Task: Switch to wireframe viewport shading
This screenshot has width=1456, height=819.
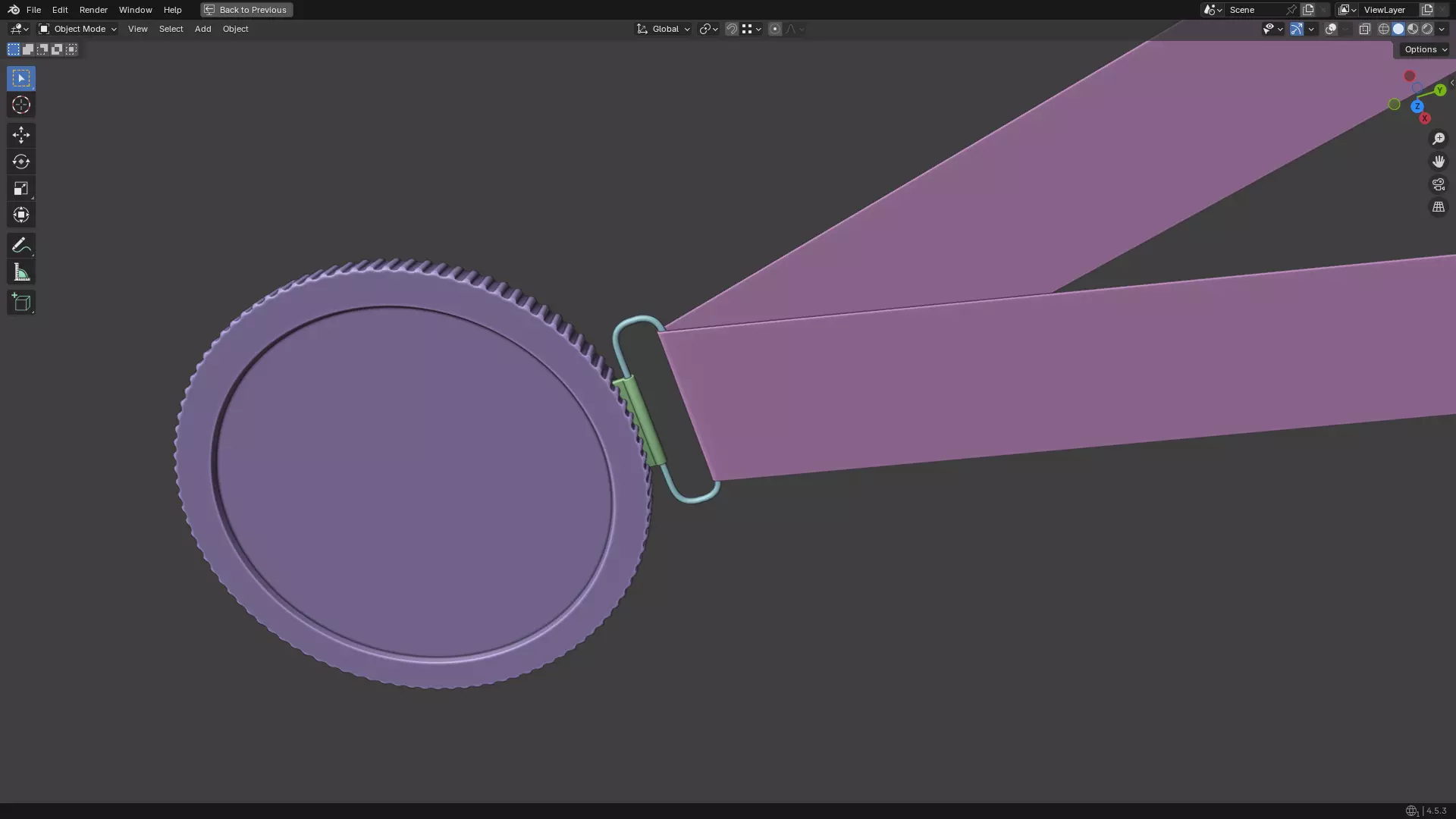Action: pyautogui.click(x=1383, y=29)
